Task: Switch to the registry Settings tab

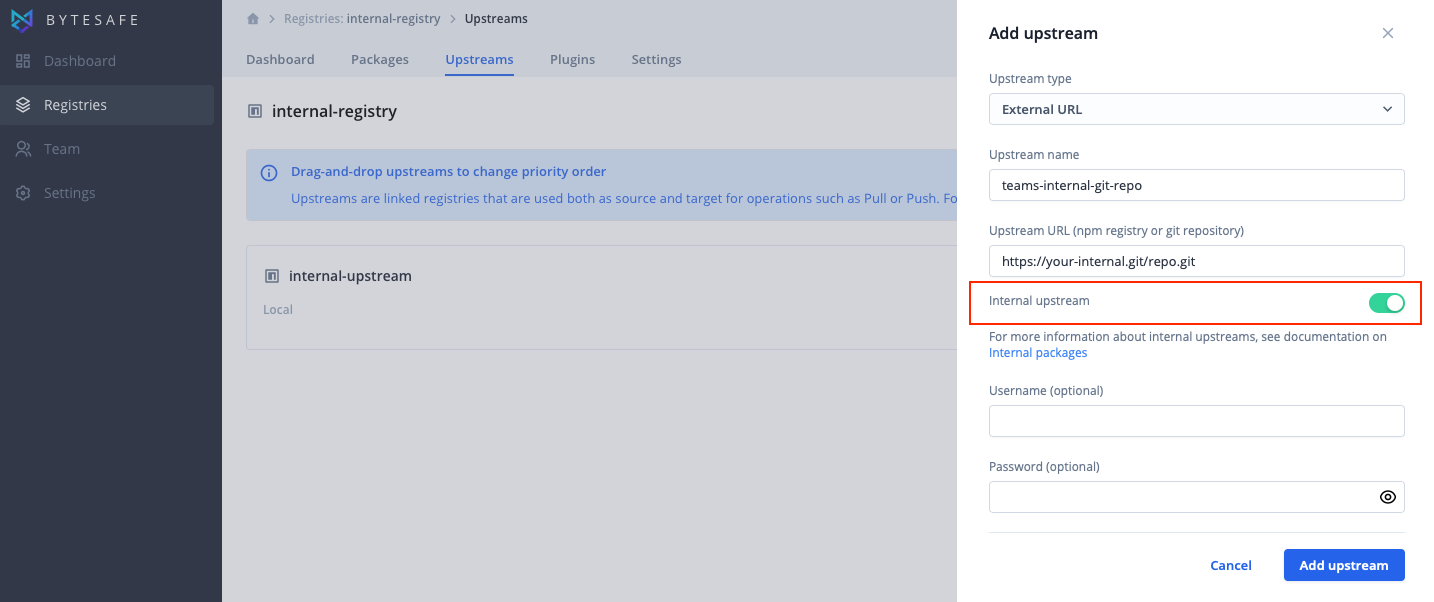Action: tap(656, 60)
